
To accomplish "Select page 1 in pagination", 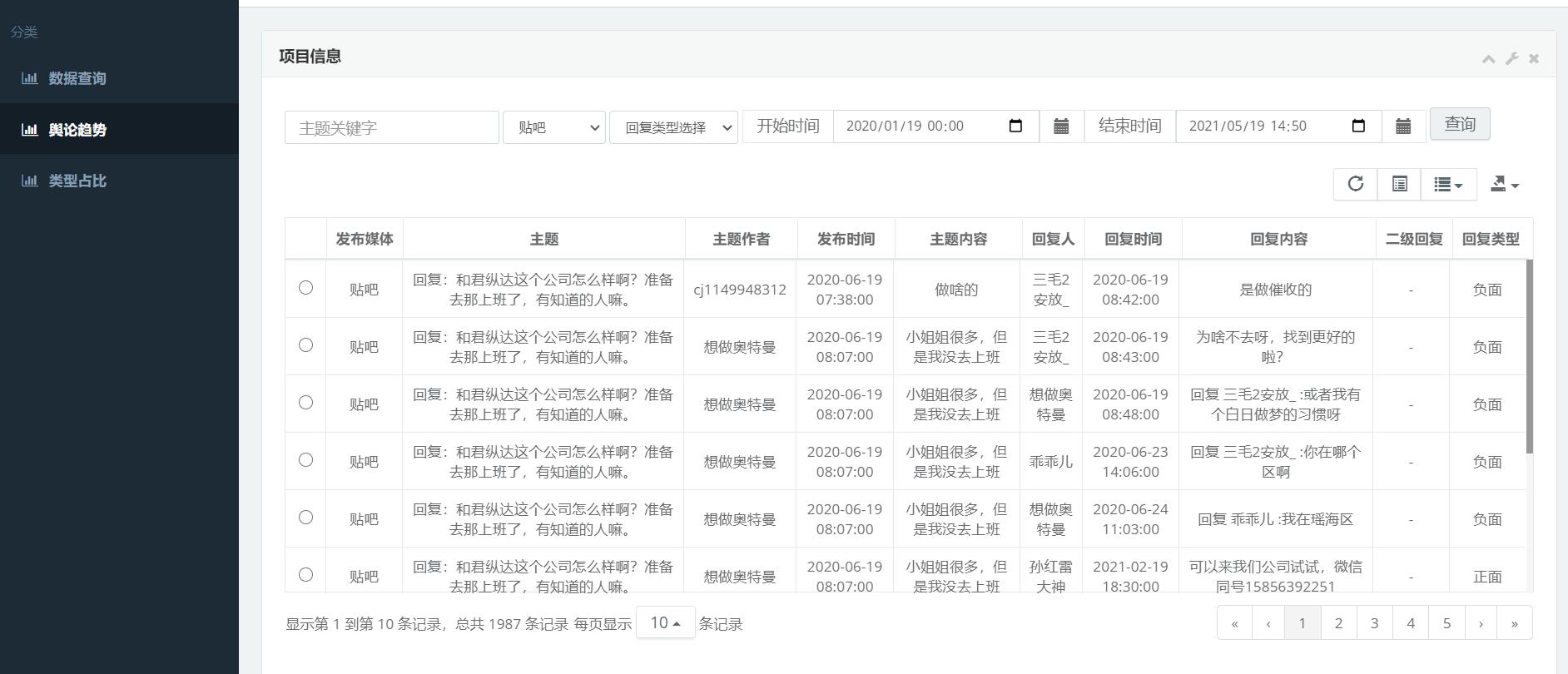I will click(1303, 622).
